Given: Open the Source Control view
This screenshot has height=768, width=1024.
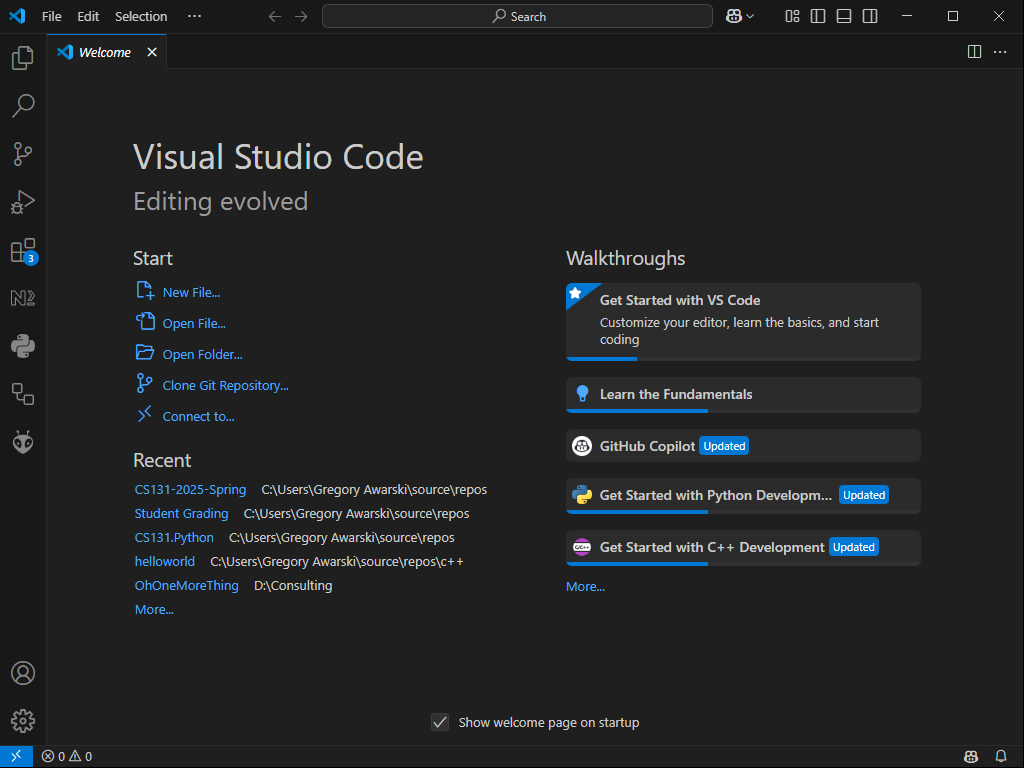Looking at the screenshot, I should click(x=23, y=154).
